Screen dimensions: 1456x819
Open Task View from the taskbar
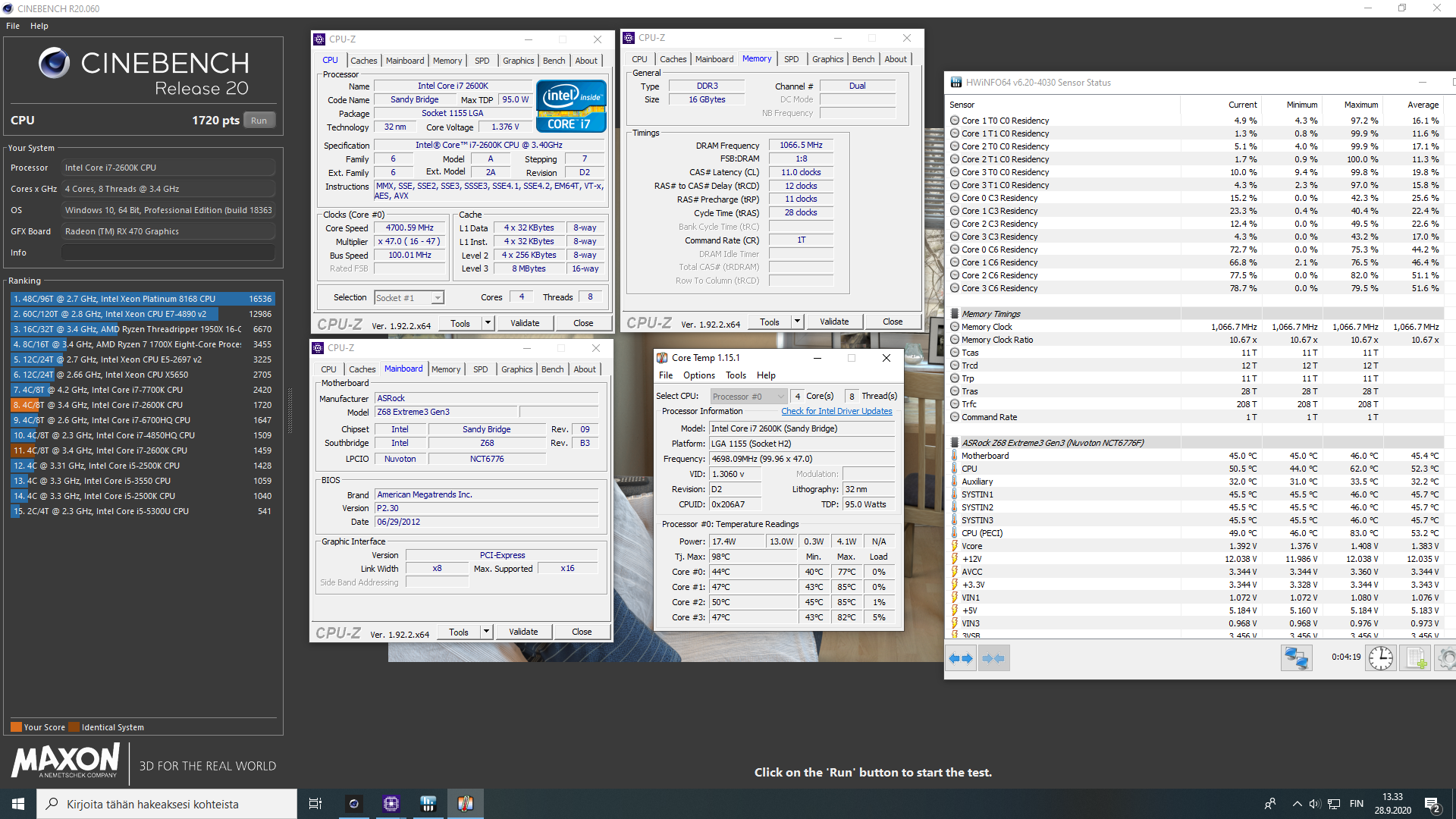click(x=315, y=804)
